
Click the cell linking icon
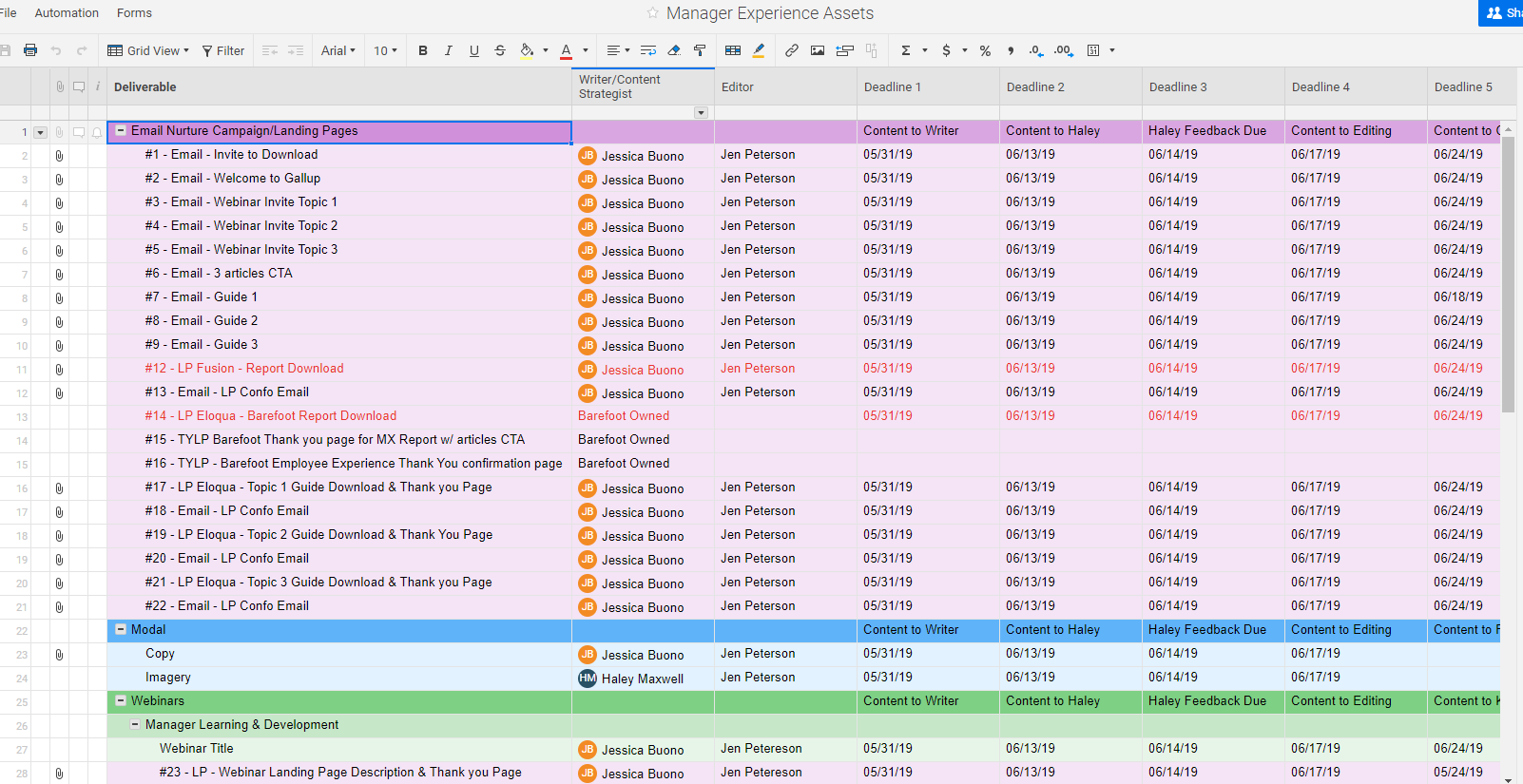tap(844, 50)
